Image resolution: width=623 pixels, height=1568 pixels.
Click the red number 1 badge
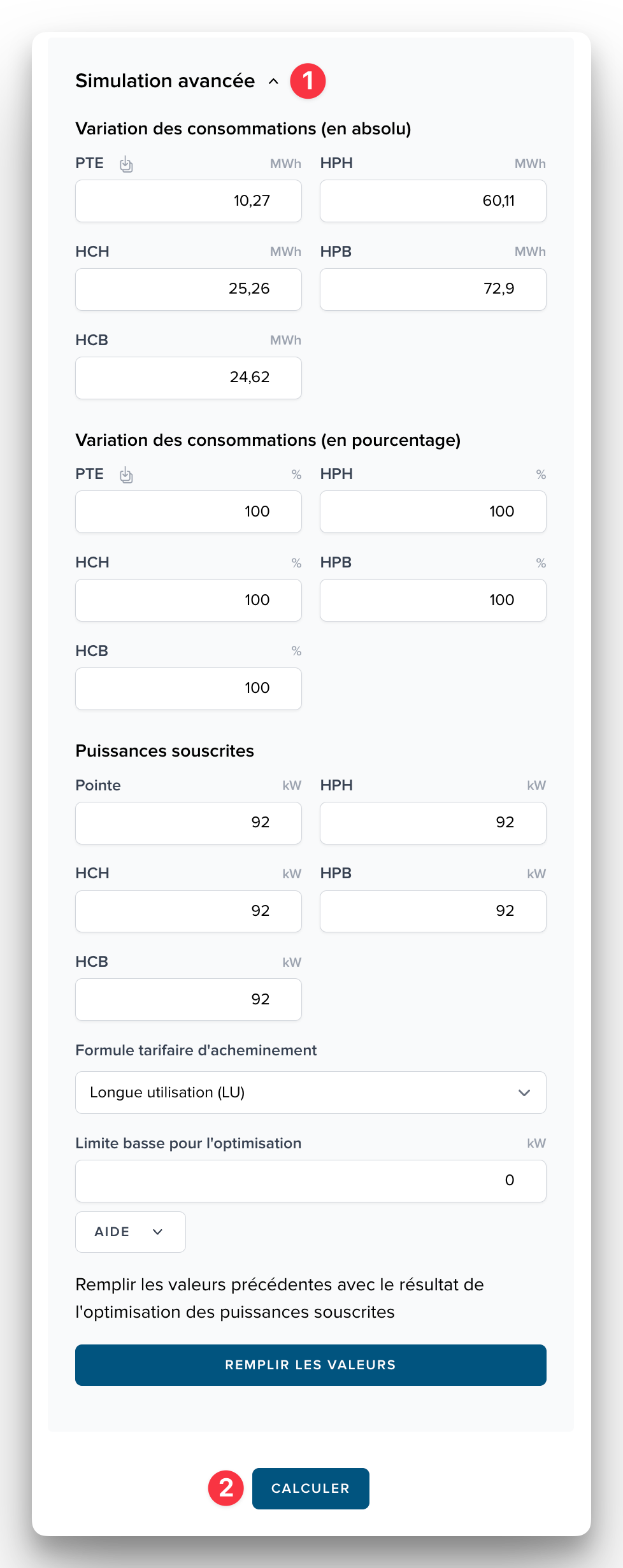coord(308,82)
